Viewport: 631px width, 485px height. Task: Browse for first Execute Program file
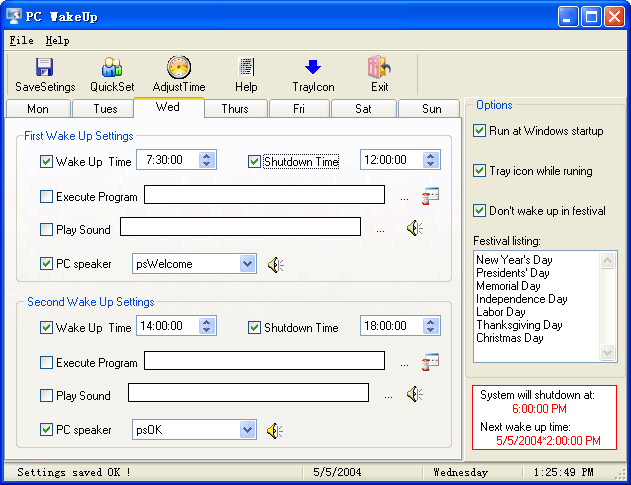point(404,198)
